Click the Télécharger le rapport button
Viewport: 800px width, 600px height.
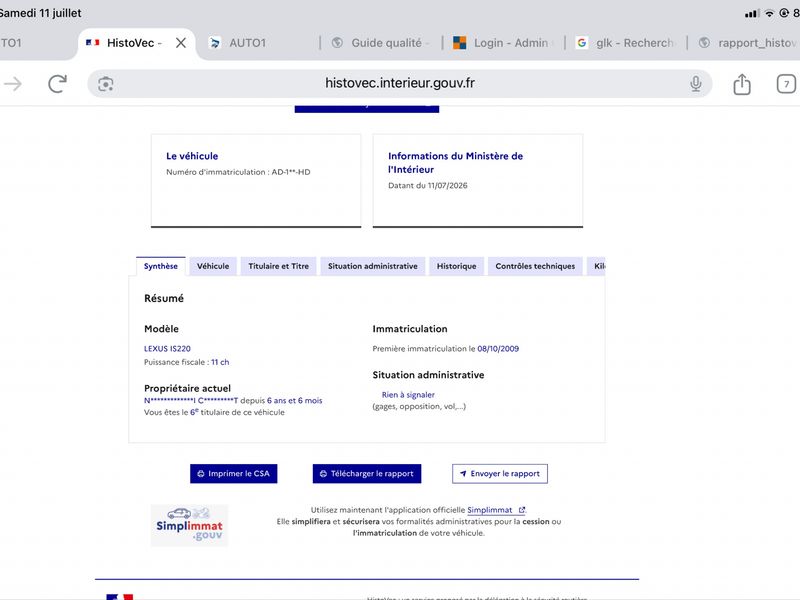pyautogui.click(x=367, y=473)
